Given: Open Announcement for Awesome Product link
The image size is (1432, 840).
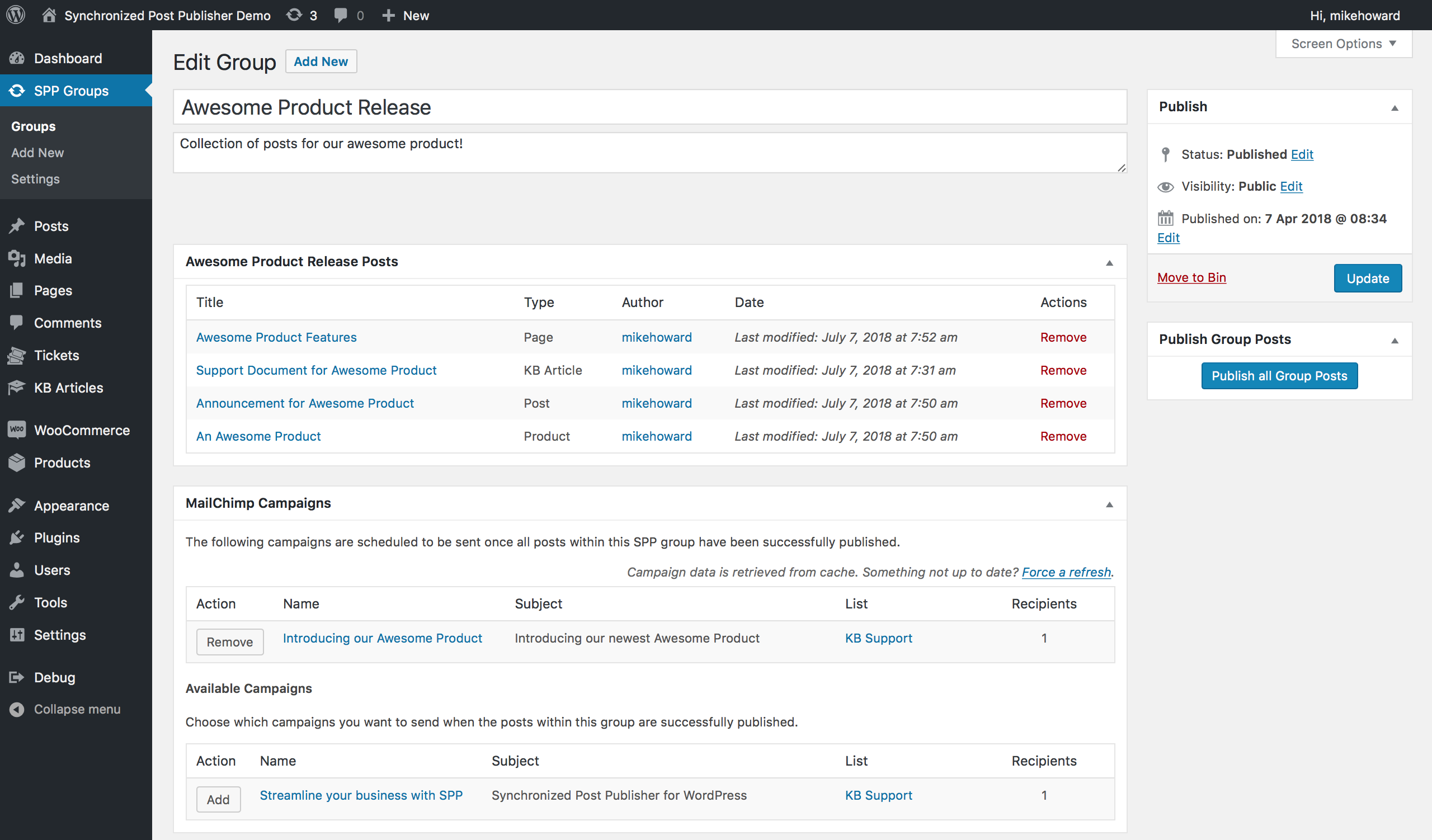Looking at the screenshot, I should click(x=305, y=403).
